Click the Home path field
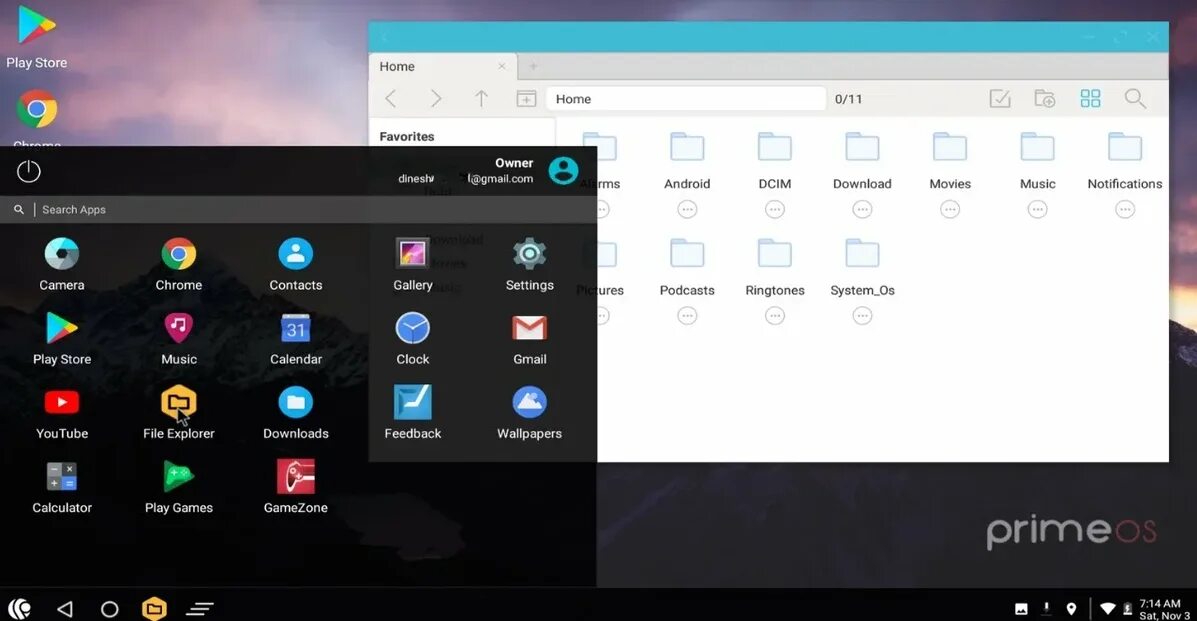The width and height of the screenshot is (1197, 621). [686, 99]
